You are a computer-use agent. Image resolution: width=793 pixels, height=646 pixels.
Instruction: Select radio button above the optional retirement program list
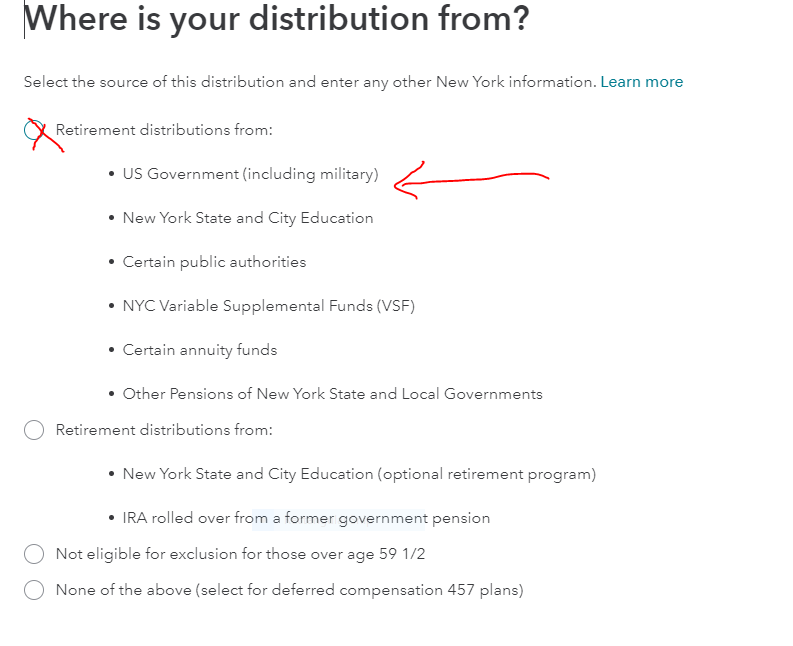34,430
